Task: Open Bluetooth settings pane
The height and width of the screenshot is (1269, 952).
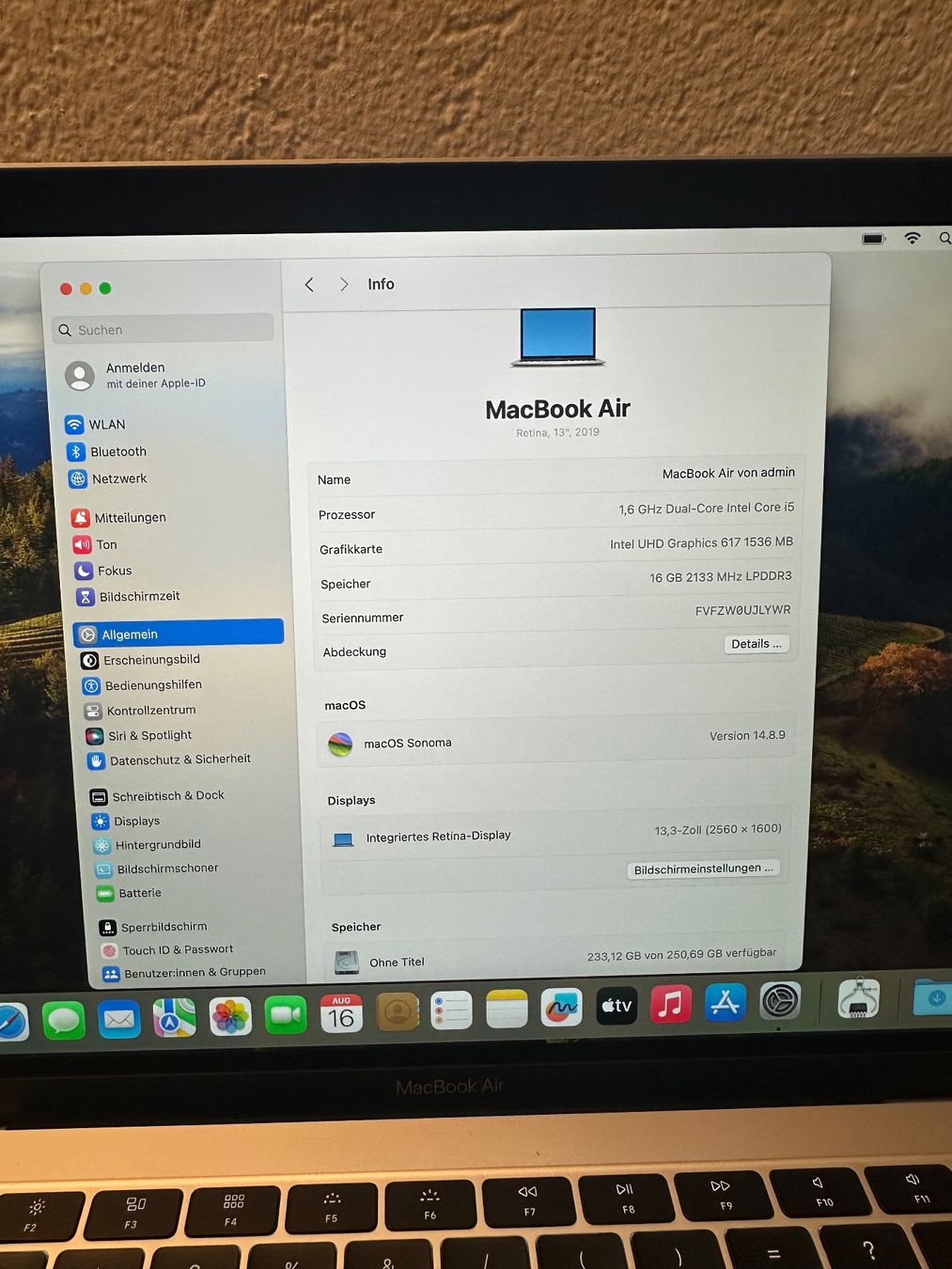Action: (107, 451)
